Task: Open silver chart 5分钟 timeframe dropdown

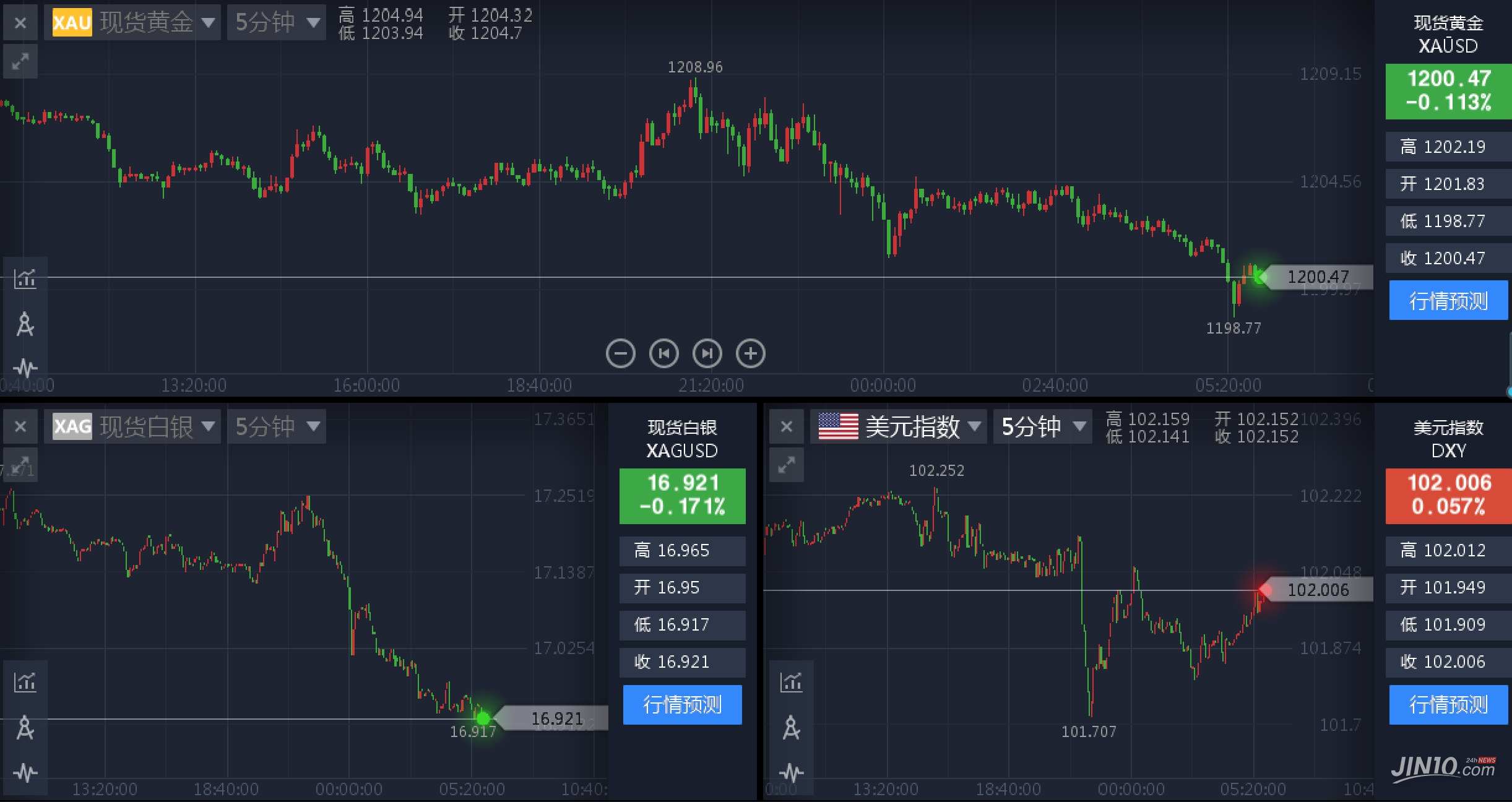Action: tap(277, 426)
